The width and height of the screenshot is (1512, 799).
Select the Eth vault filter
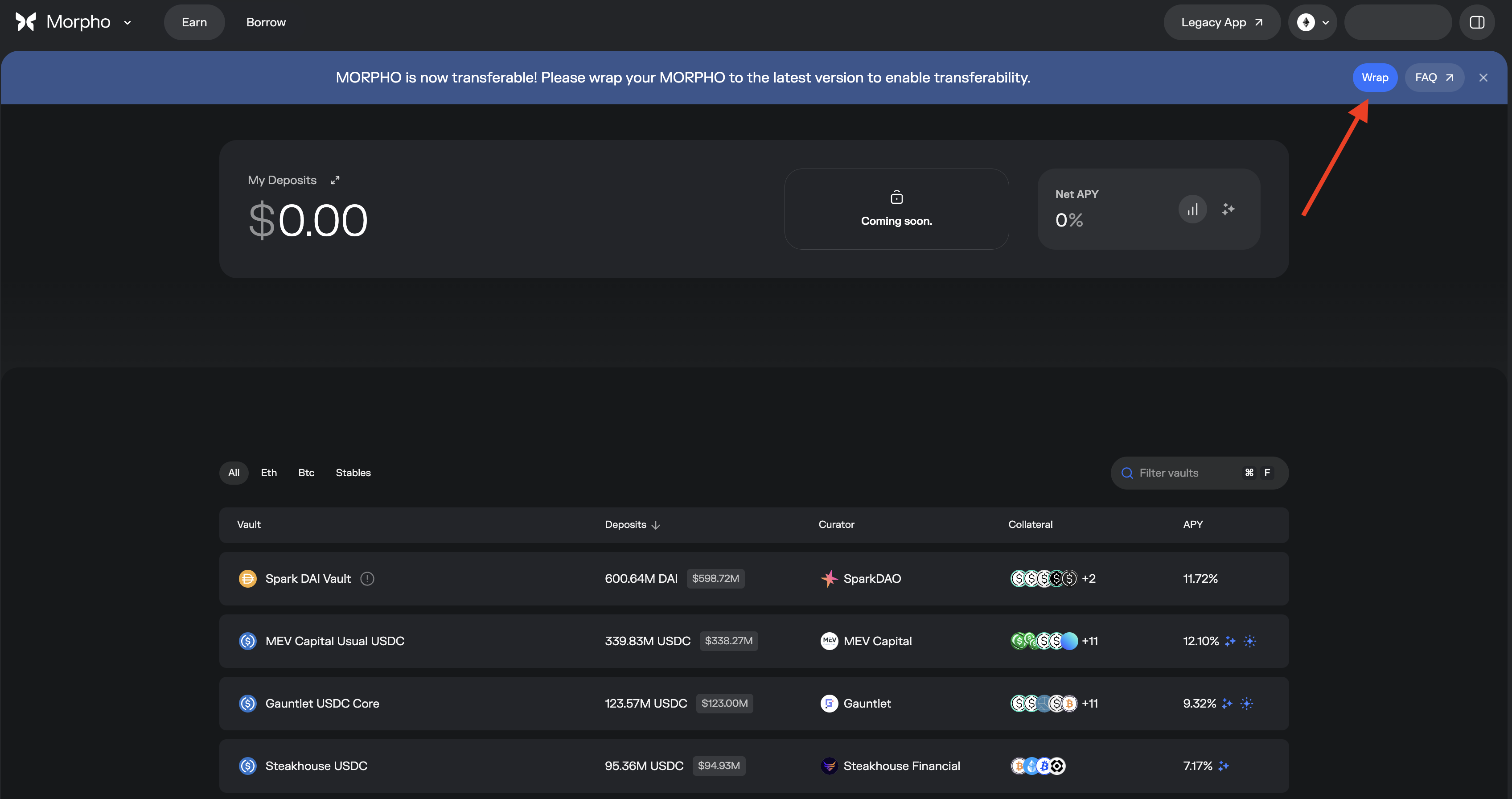269,473
